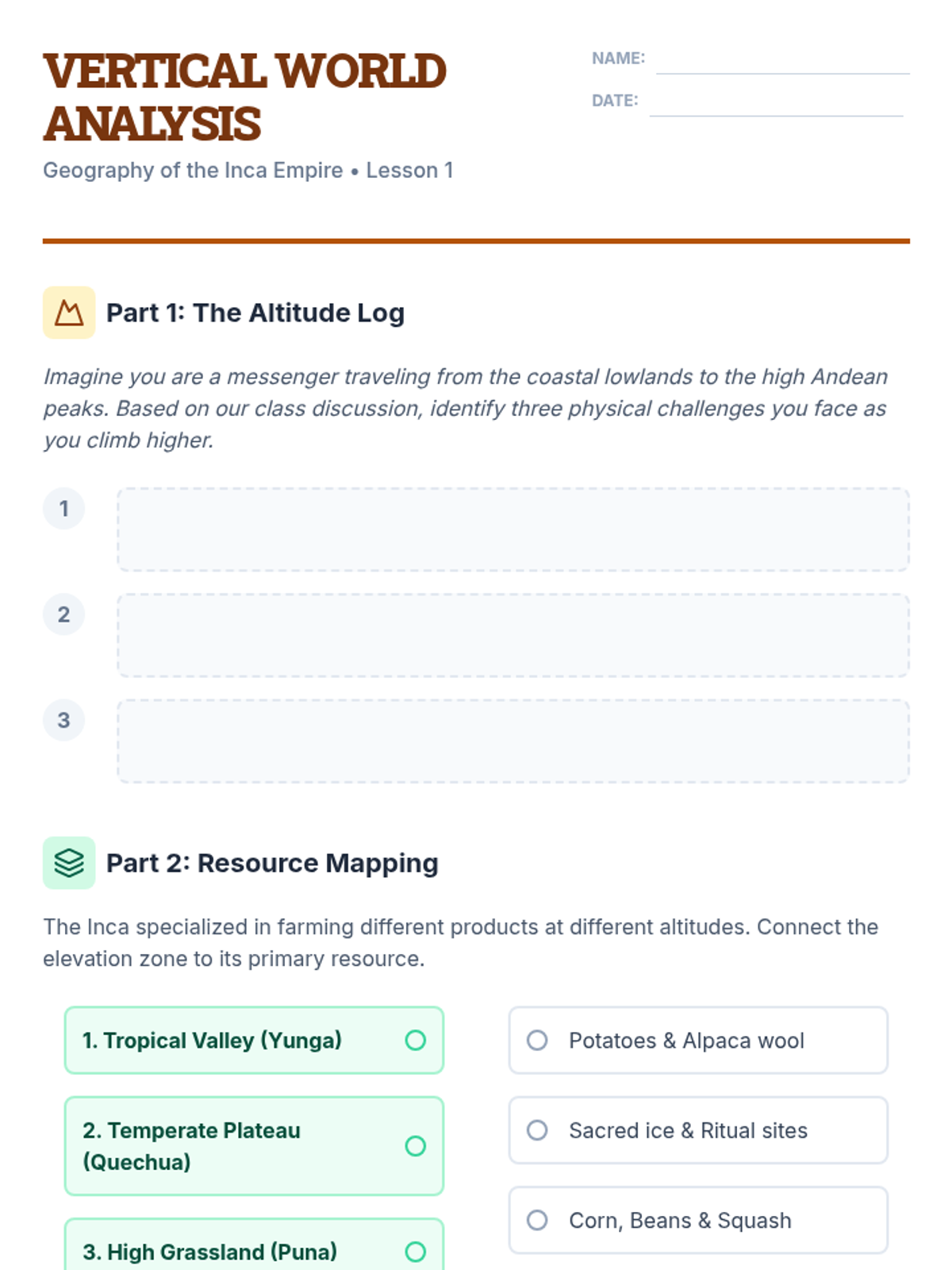Image resolution: width=952 pixels, height=1270 pixels.
Task: Click the mountain icon beside Part 1
Action: [x=69, y=313]
